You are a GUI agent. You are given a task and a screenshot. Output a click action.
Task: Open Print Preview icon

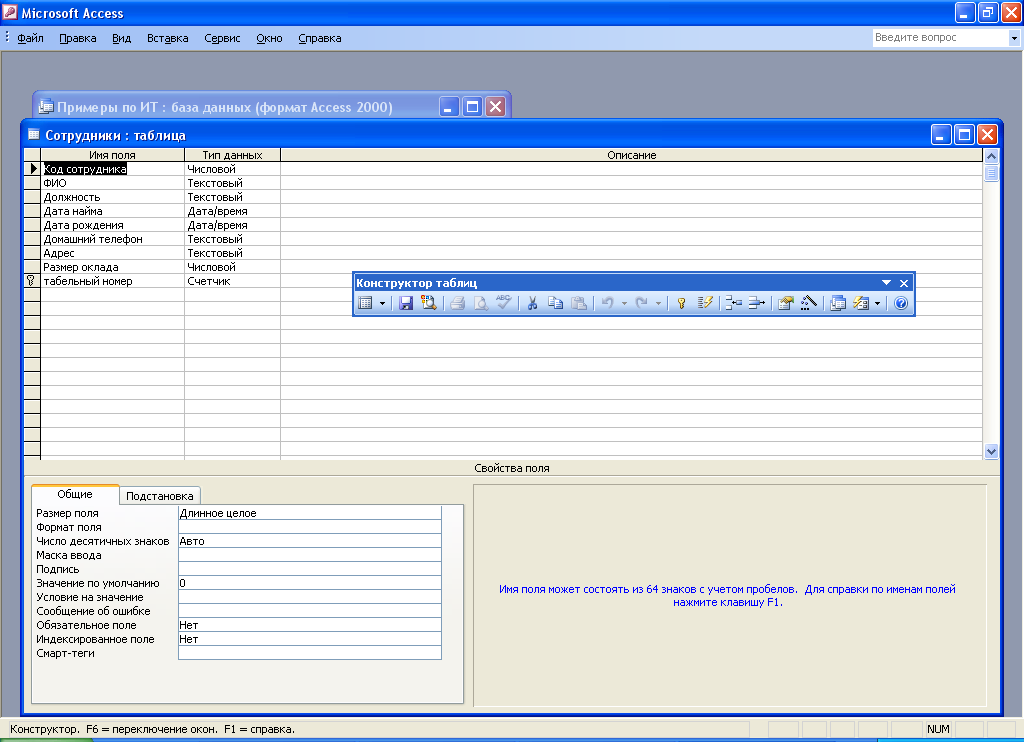click(481, 303)
